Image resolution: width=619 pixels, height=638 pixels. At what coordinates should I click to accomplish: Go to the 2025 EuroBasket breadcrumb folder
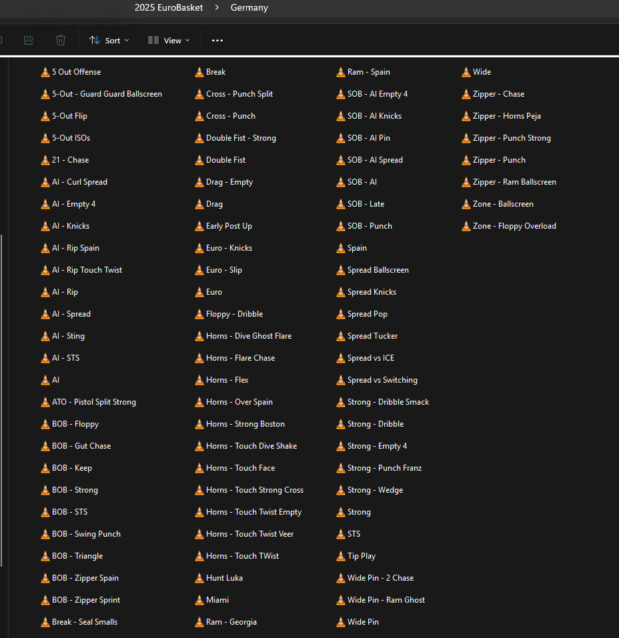pos(168,8)
